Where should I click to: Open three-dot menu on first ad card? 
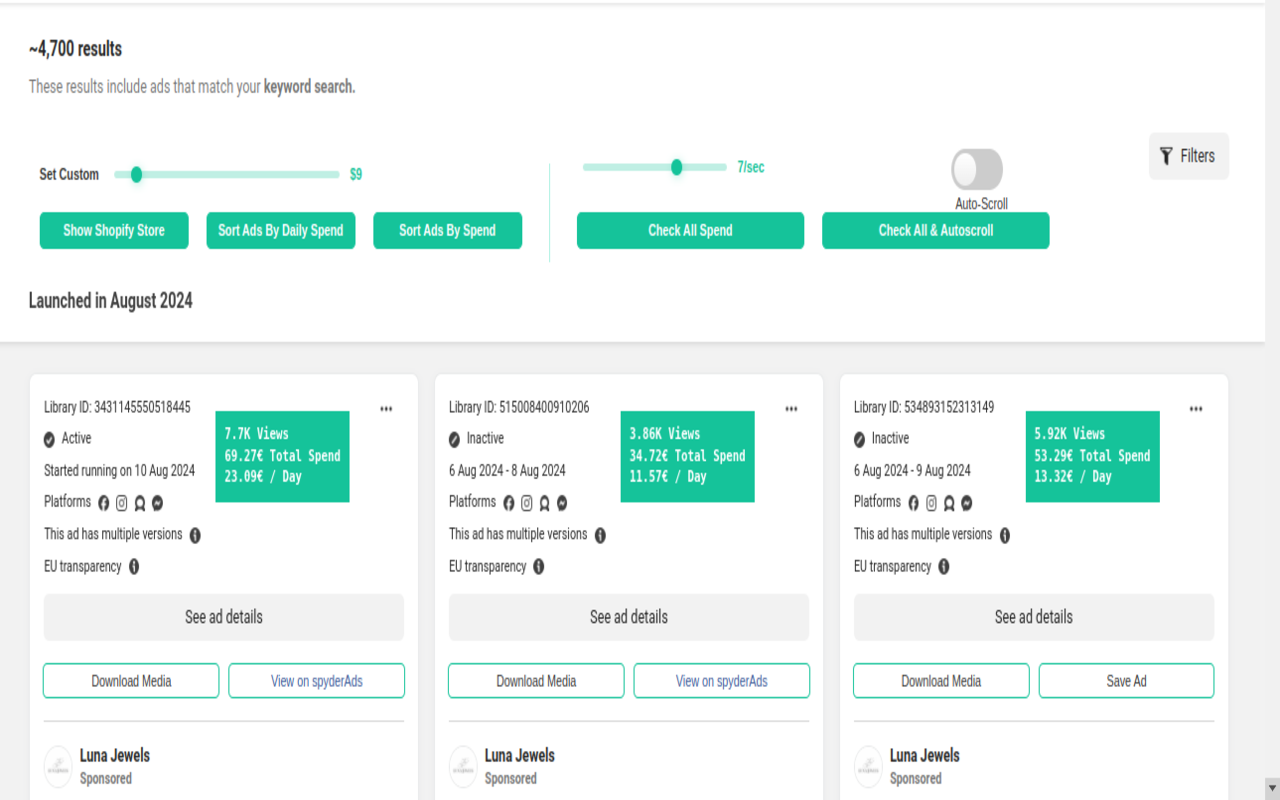386,409
